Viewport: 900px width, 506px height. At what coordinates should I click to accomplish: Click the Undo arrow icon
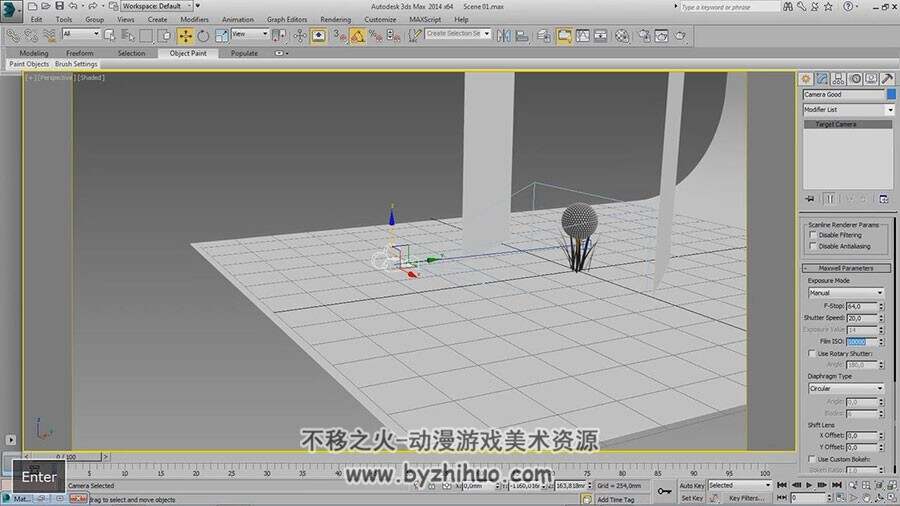[x=73, y=6]
